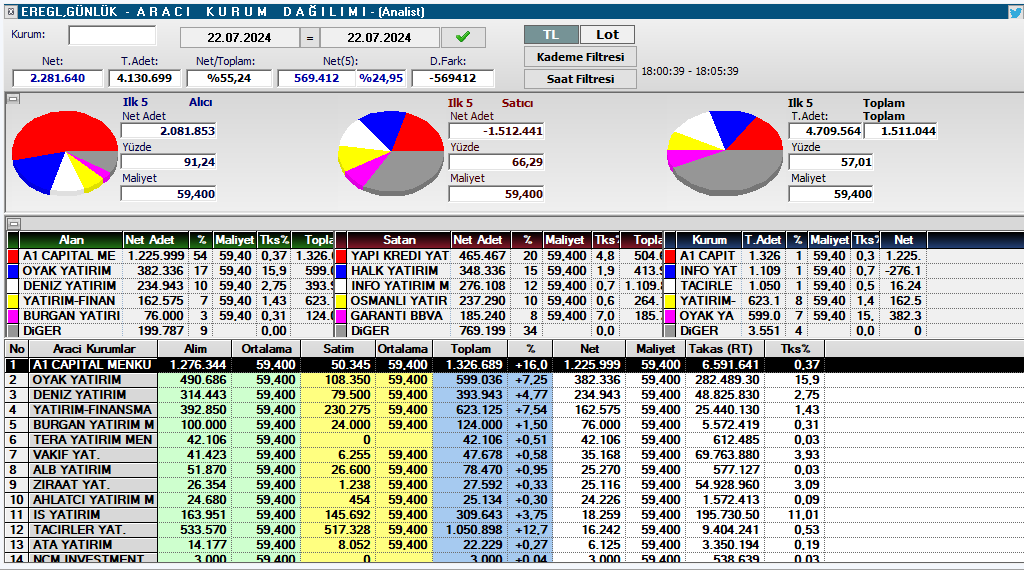Select the VAKIF YAT. row
The height and width of the screenshot is (570, 1024).
click(513, 455)
